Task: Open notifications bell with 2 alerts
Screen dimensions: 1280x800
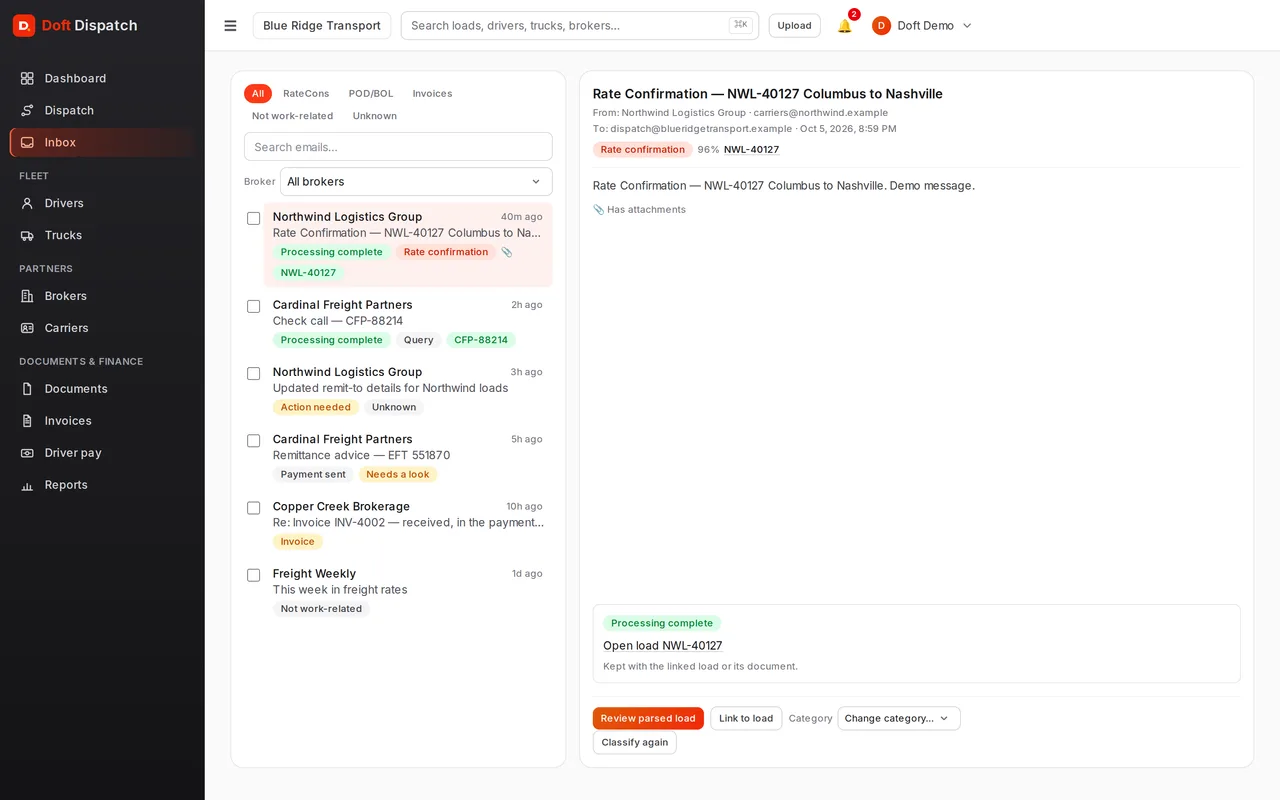Action: (x=845, y=26)
